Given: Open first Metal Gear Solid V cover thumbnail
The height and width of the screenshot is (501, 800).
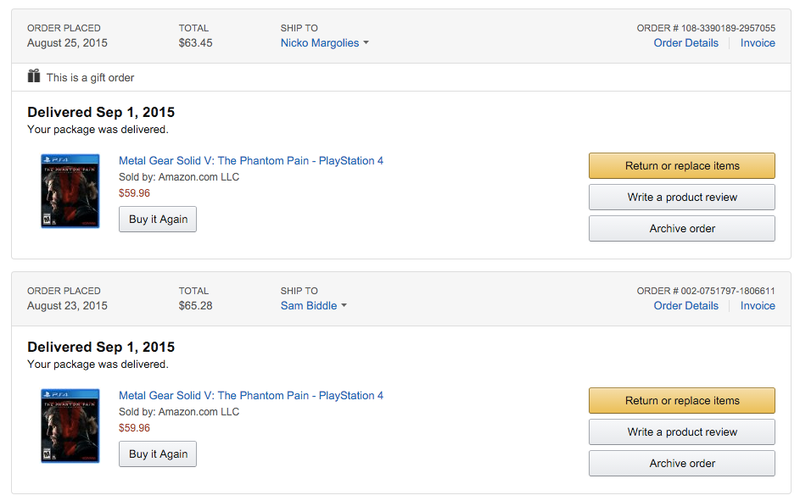Looking at the screenshot, I should tap(70, 191).
